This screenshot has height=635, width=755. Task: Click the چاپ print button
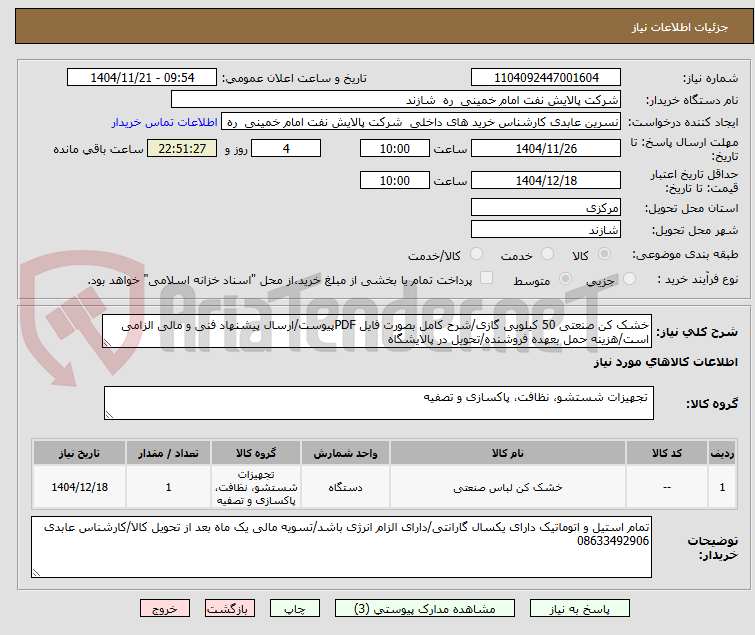[x=295, y=609]
